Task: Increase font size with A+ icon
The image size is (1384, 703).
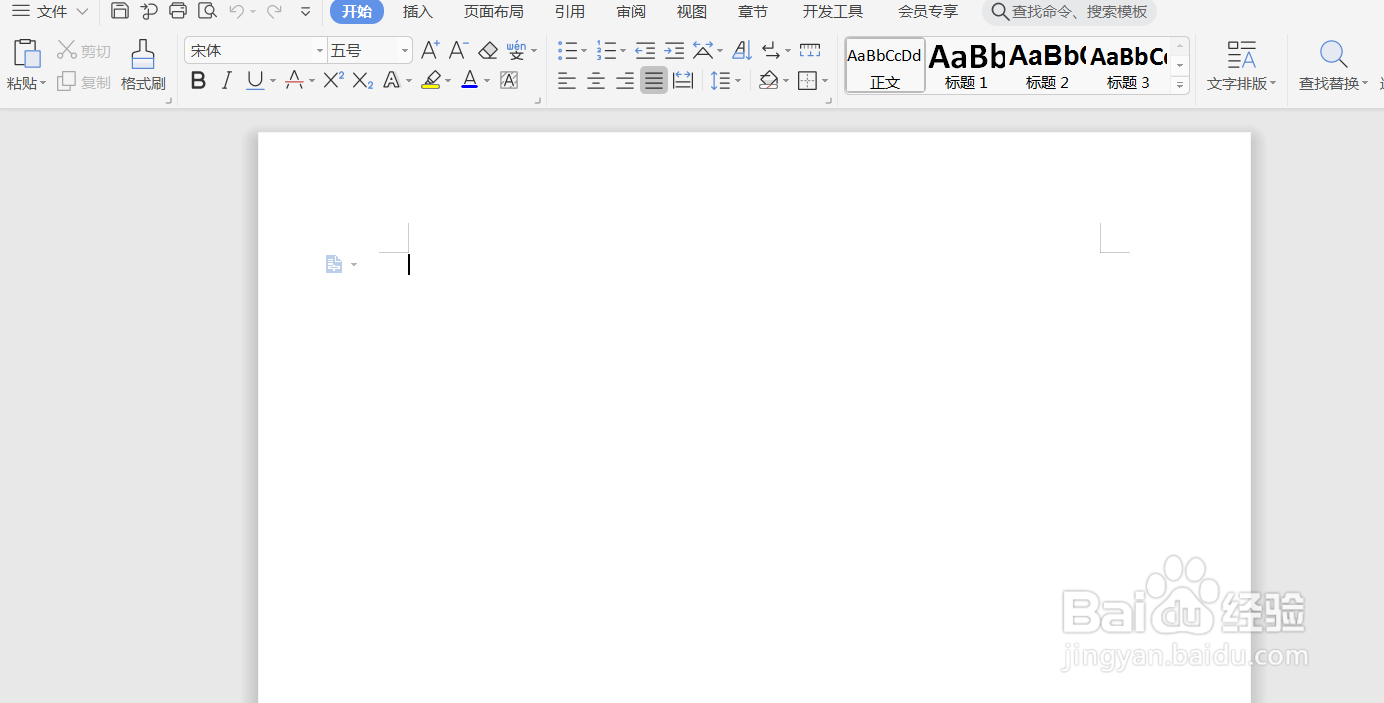Action: tap(430, 50)
